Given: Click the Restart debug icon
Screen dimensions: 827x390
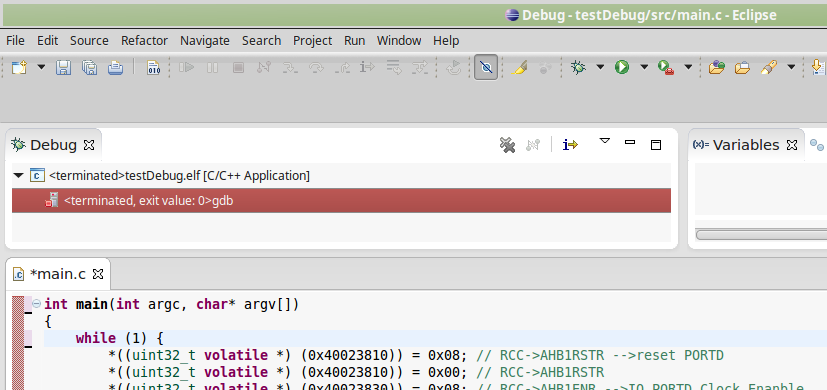Looking at the screenshot, I should click(454, 68).
